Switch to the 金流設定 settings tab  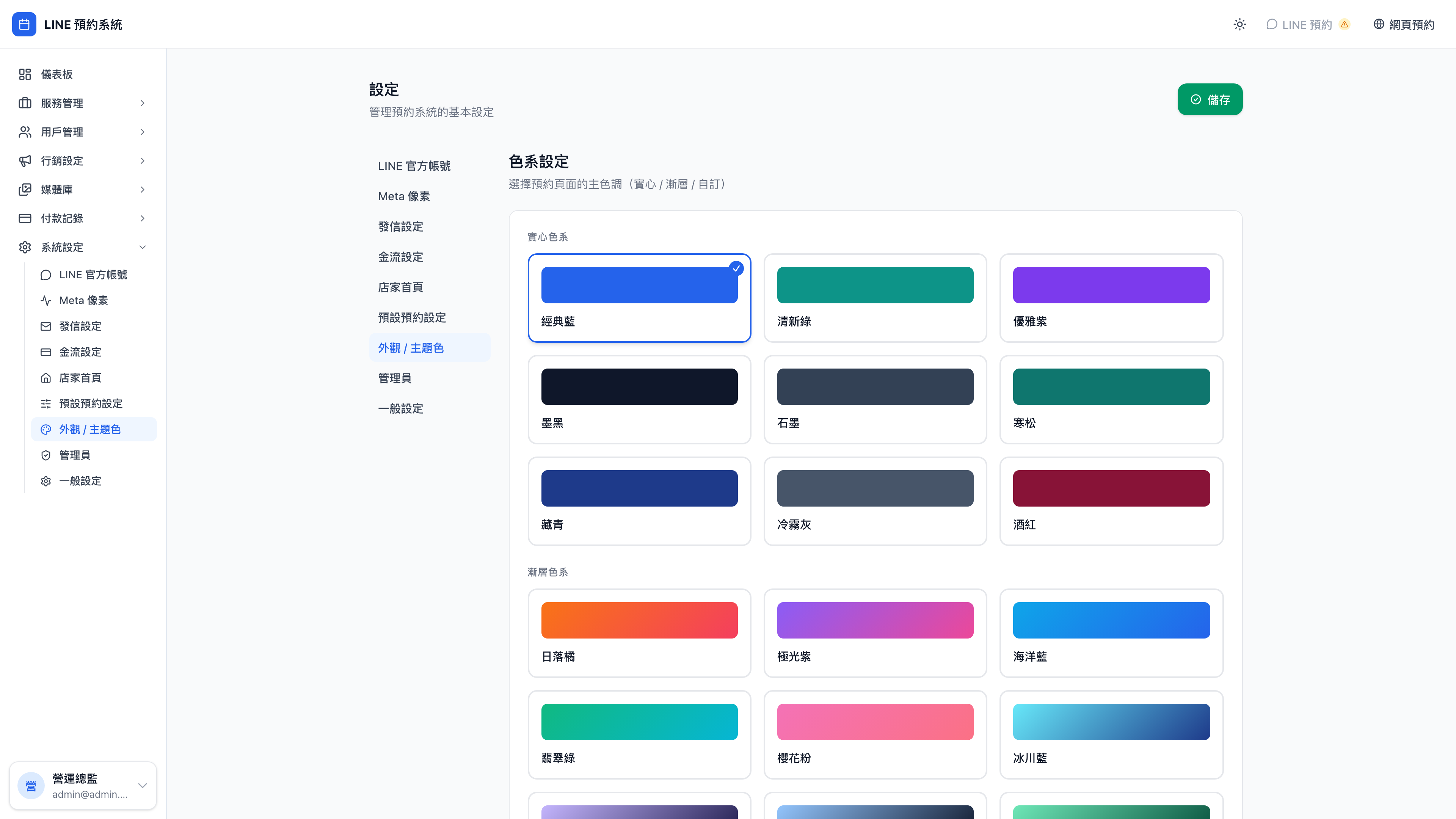430,257
